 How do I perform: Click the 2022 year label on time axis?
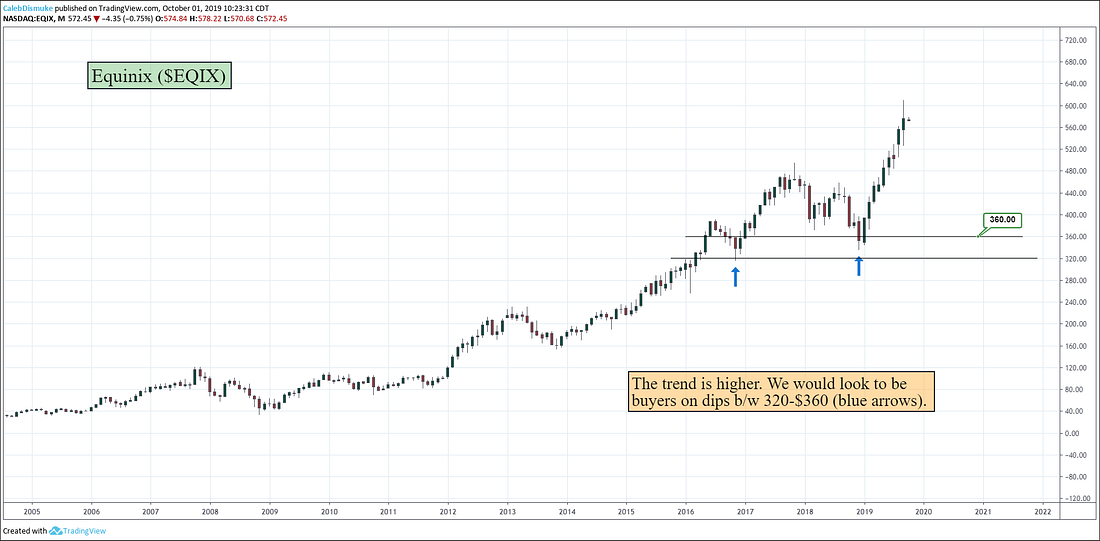tap(1042, 513)
